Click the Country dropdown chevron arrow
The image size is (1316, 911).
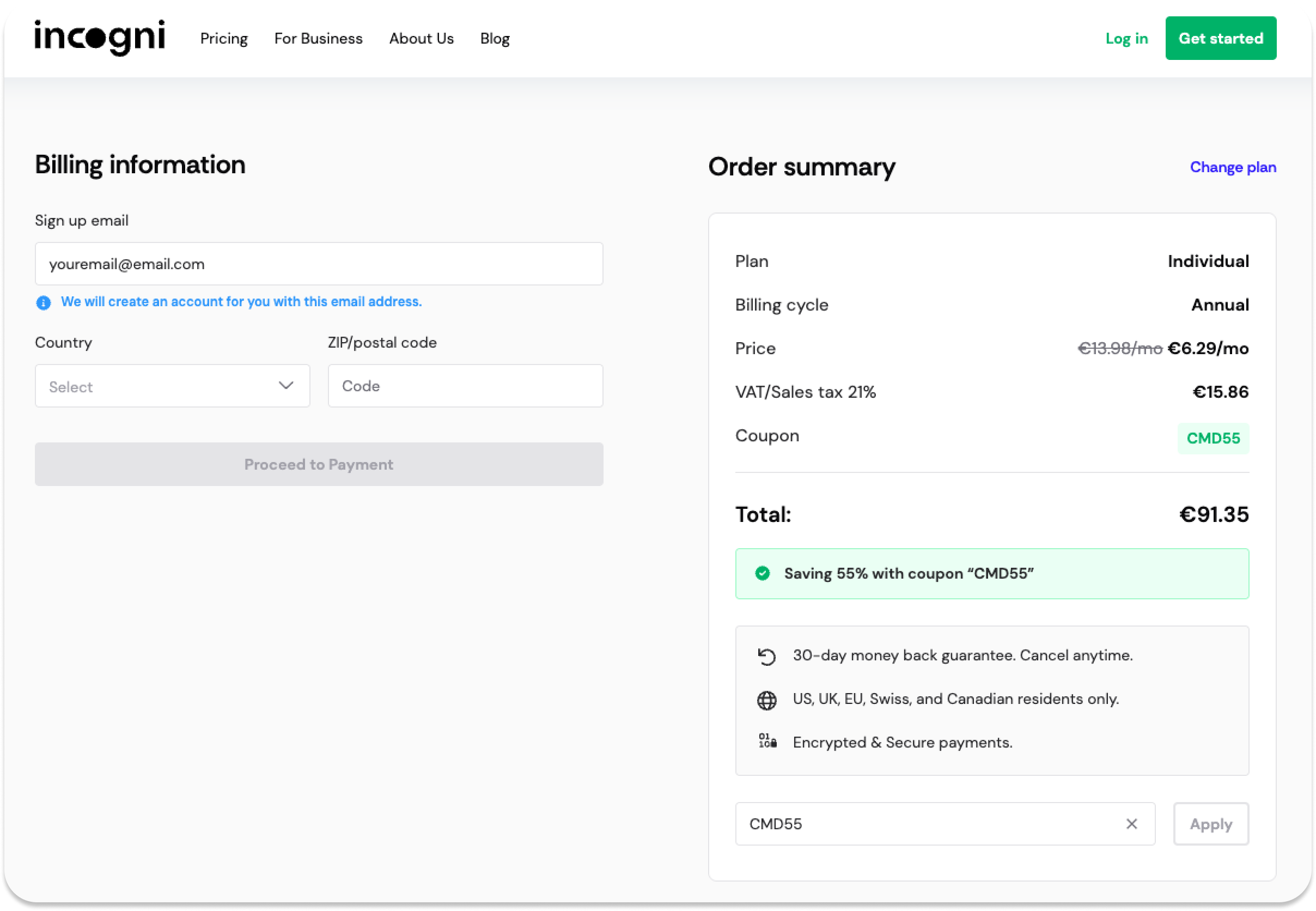(286, 386)
